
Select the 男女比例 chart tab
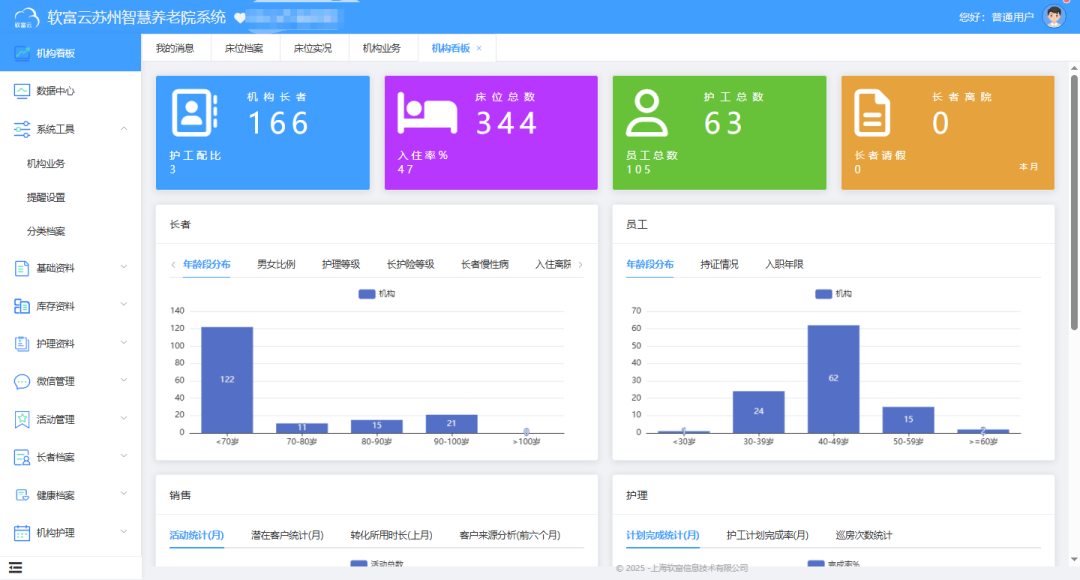point(276,265)
